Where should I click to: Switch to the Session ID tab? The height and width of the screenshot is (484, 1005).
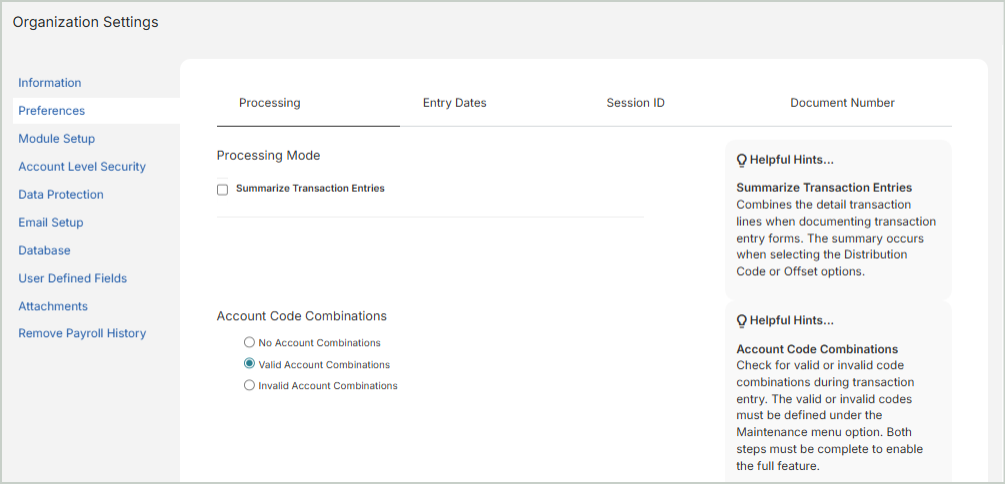tap(635, 103)
